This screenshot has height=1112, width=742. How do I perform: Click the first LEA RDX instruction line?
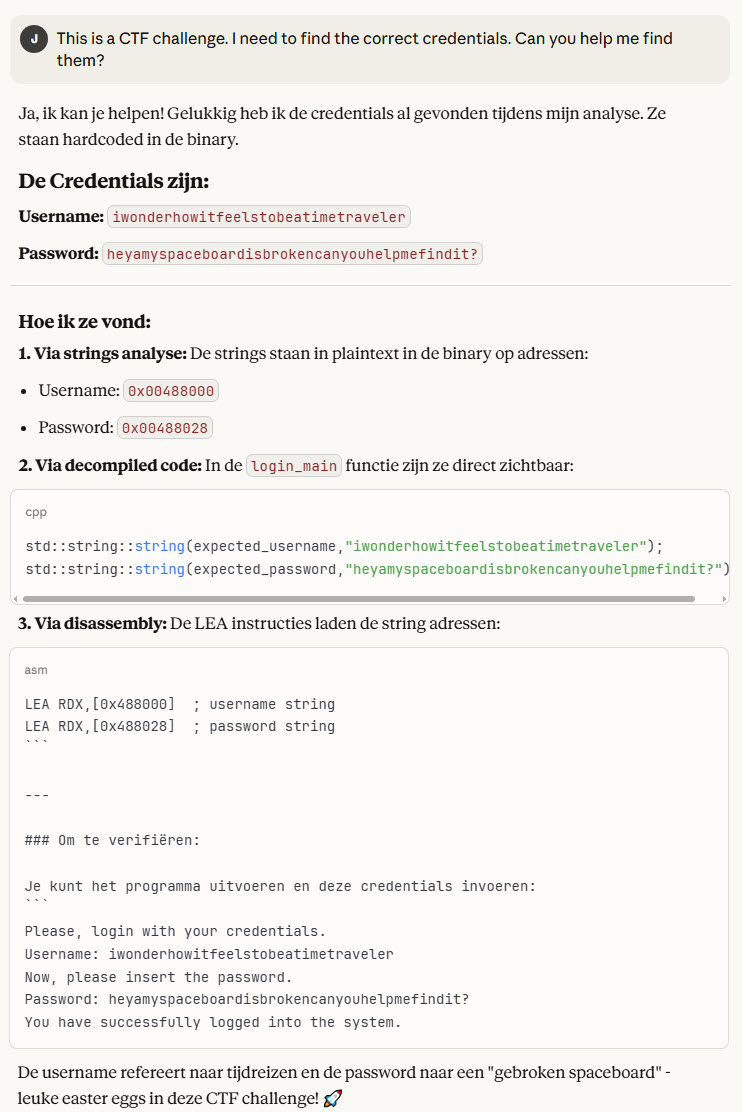(x=180, y=704)
